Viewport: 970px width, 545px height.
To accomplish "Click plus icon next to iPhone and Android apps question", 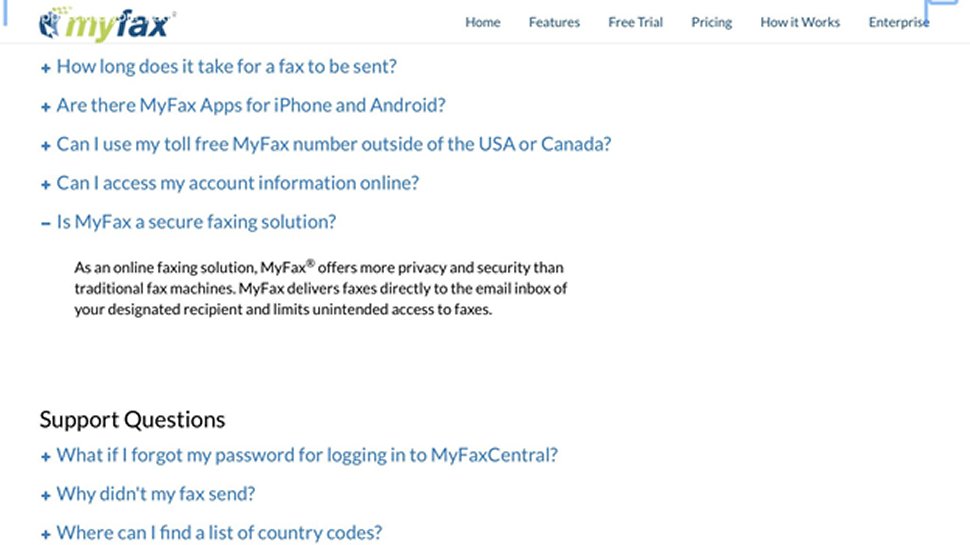I will coord(46,107).
